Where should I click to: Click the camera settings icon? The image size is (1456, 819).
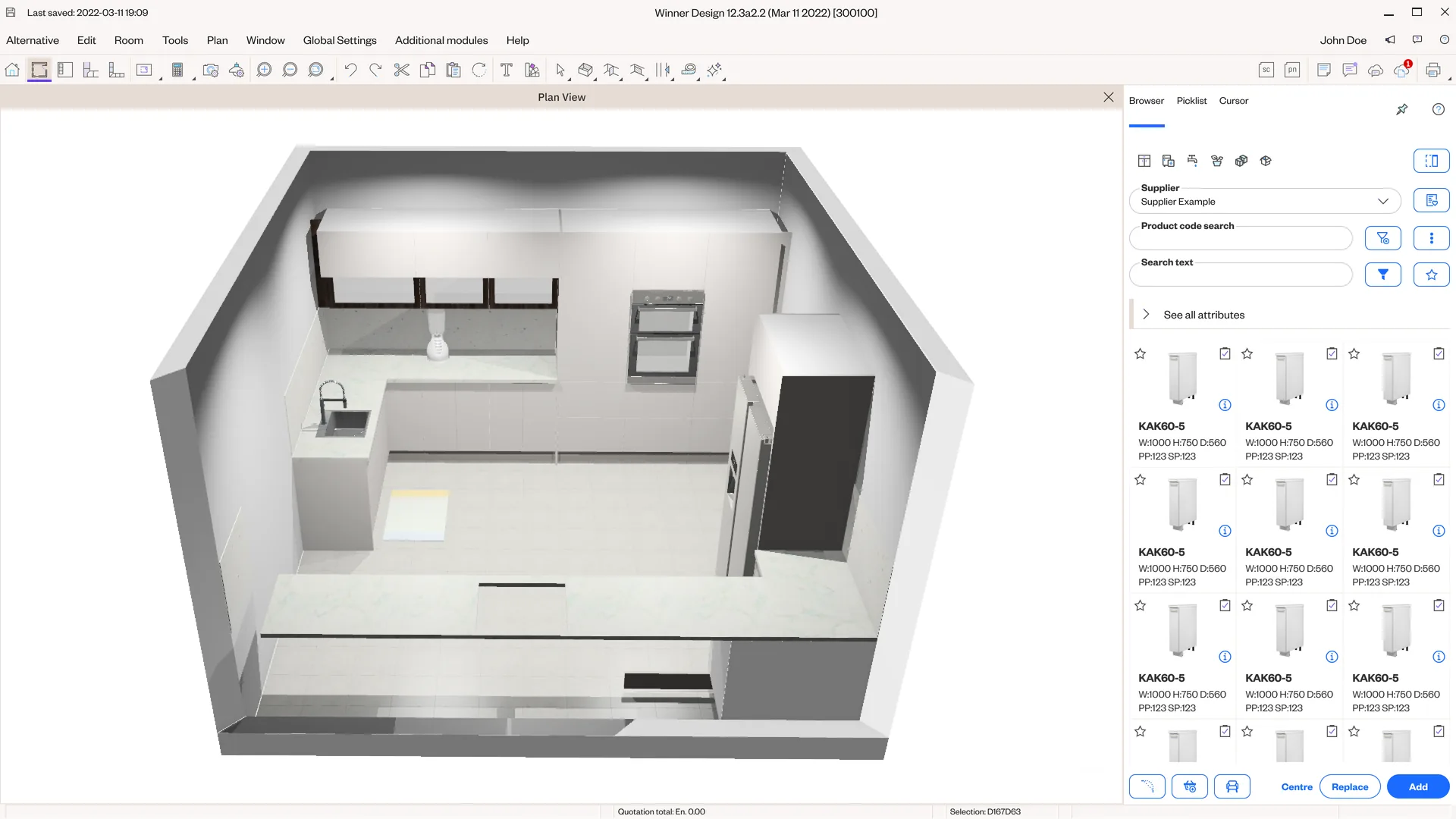coord(211,70)
